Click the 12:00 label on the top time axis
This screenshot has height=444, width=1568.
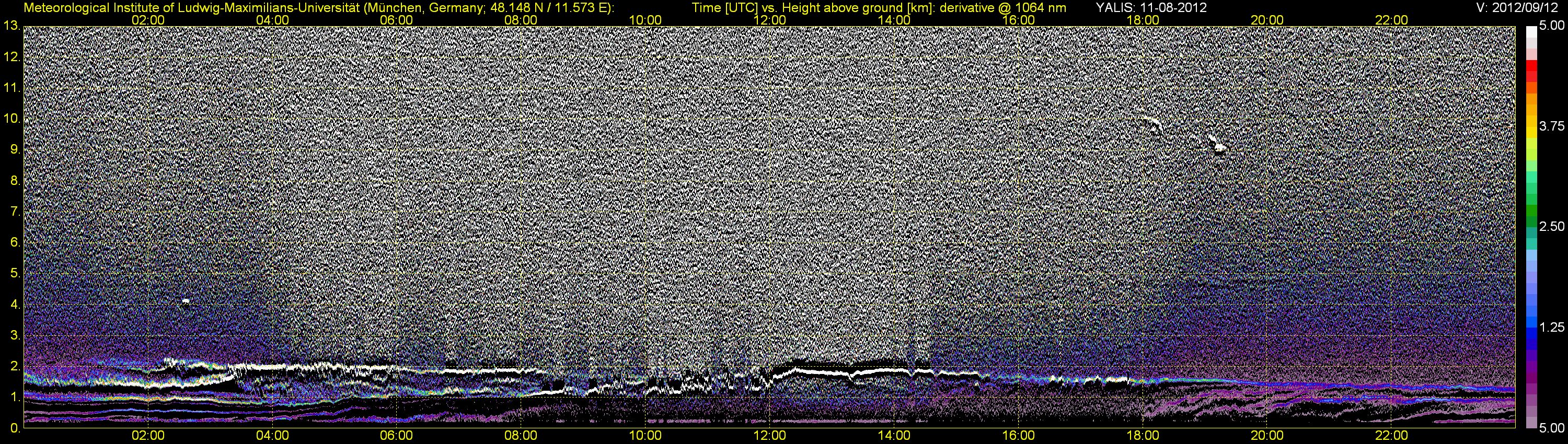pos(769,20)
